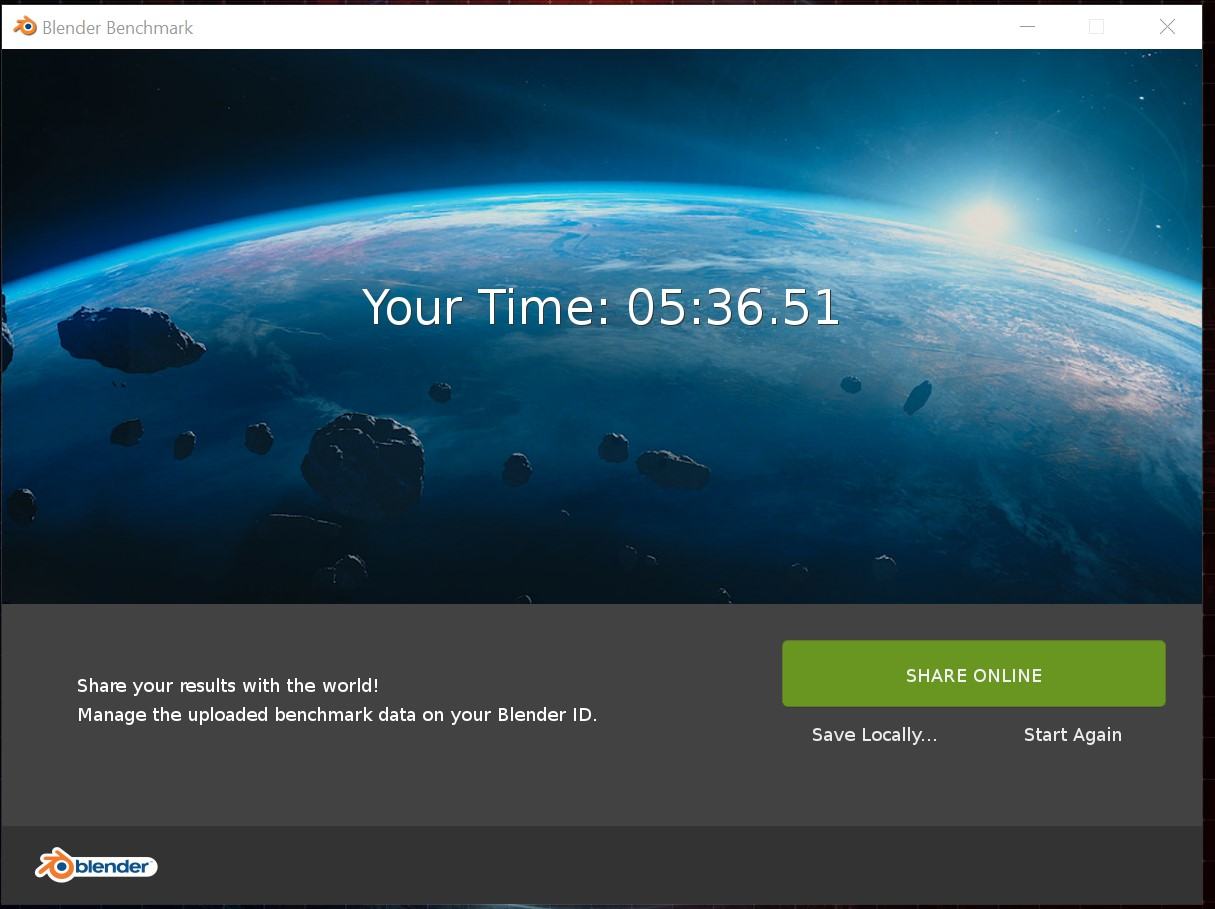Viewport: 1215px width, 909px height.
Task: Click the disabled maximize button
Action: 1096,27
